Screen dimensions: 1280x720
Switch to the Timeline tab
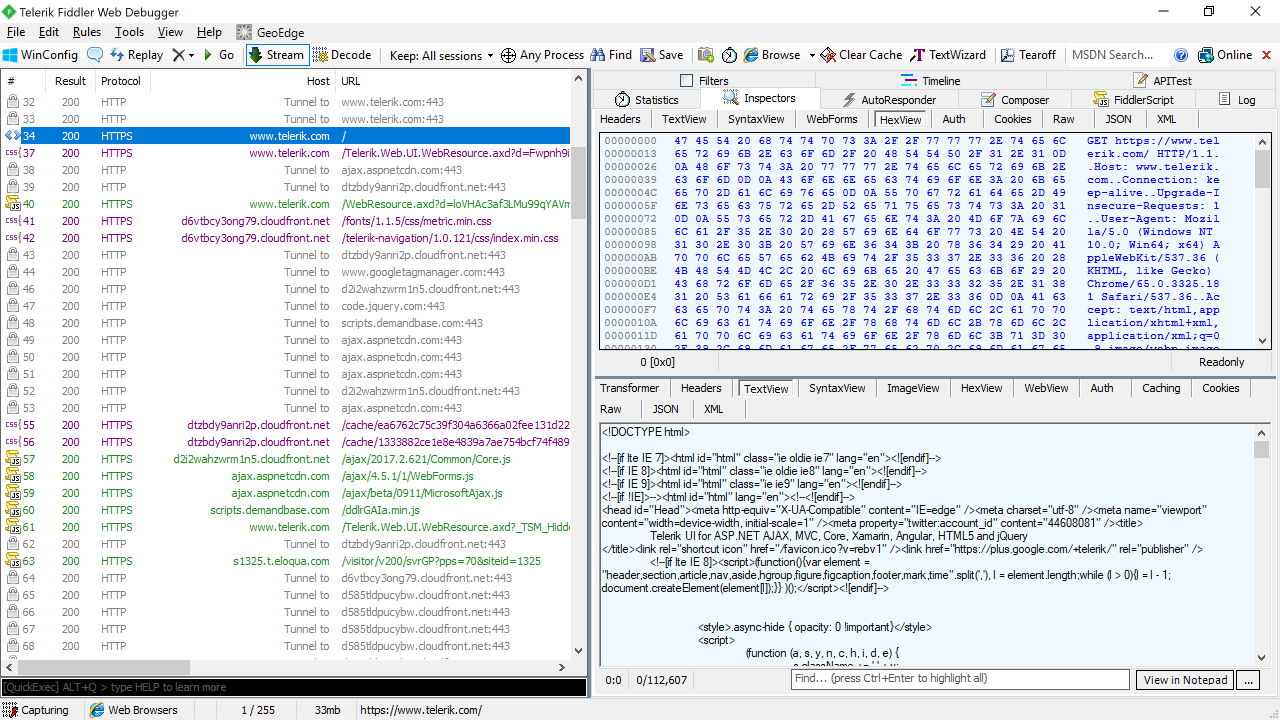pos(930,81)
